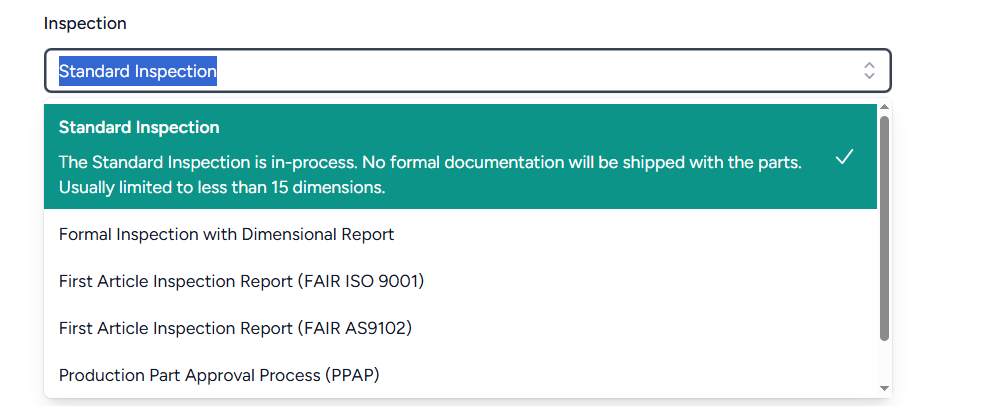The width and height of the screenshot is (997, 406).
Task: Choose First Article Inspection Report (FAIR ISO 9001)
Action: click(241, 281)
